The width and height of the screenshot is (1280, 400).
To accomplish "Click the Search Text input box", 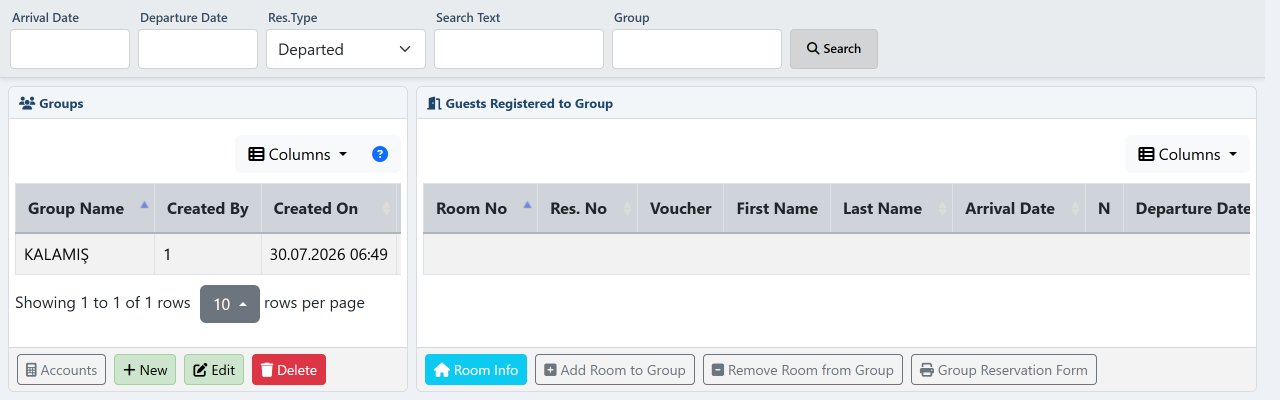I will 519,49.
